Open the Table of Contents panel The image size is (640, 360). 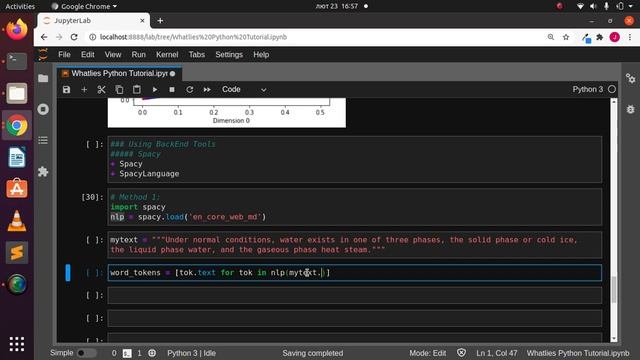coord(43,140)
